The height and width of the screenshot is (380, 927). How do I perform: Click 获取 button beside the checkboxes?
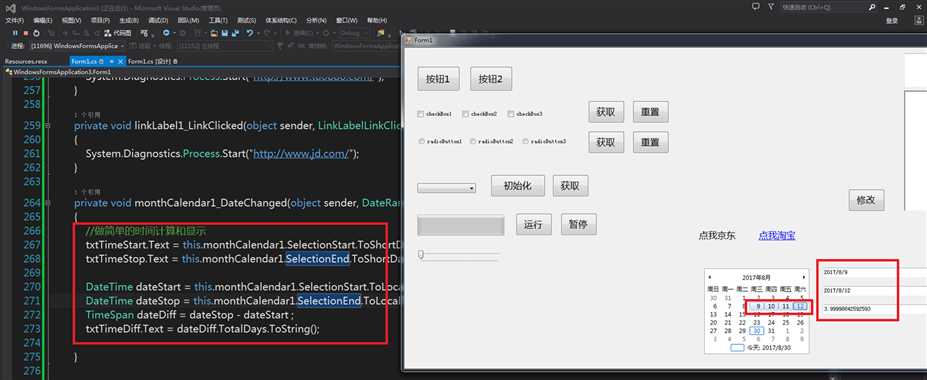(x=606, y=112)
